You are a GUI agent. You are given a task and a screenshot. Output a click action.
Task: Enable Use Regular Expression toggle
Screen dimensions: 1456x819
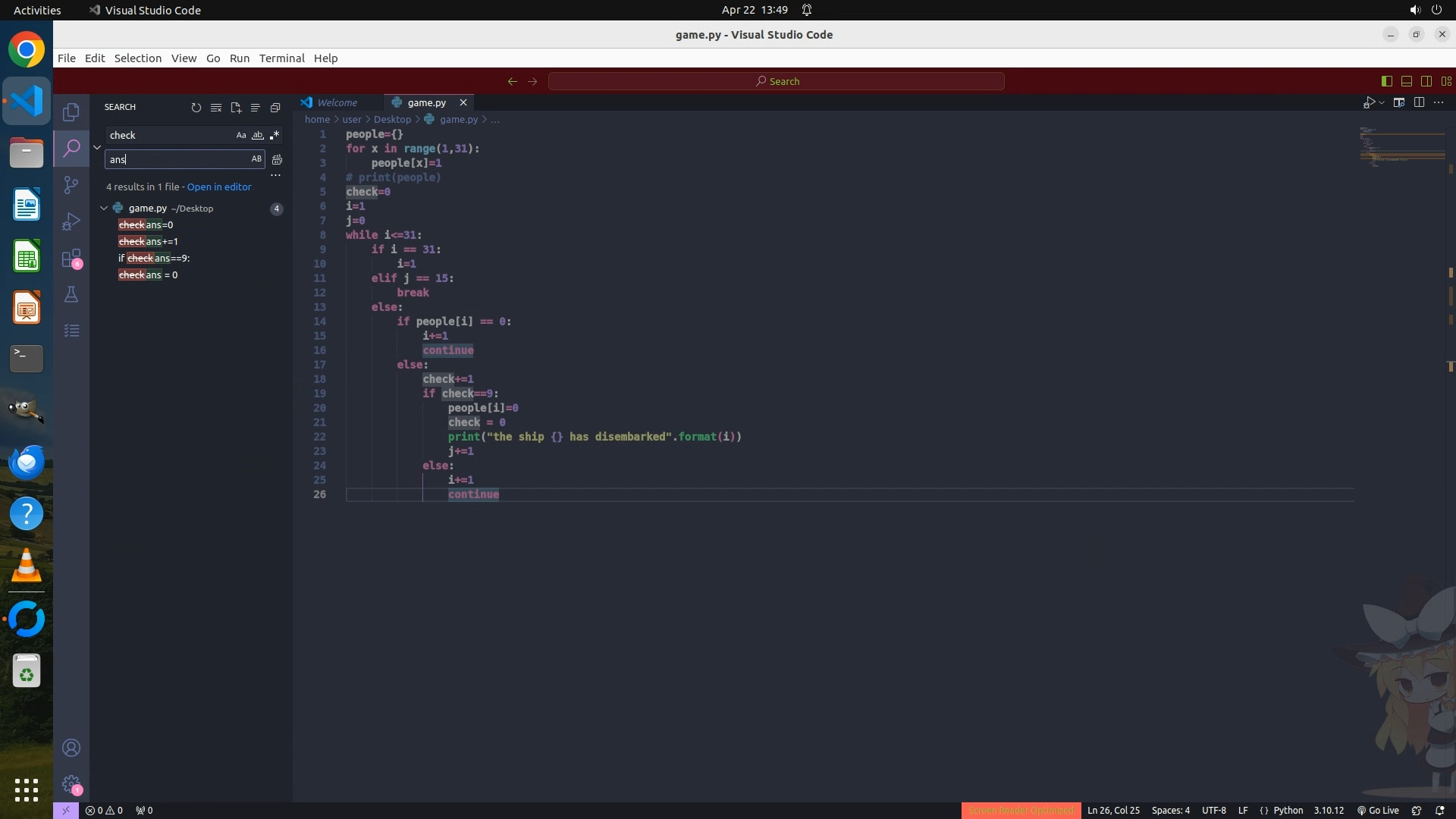[275, 135]
